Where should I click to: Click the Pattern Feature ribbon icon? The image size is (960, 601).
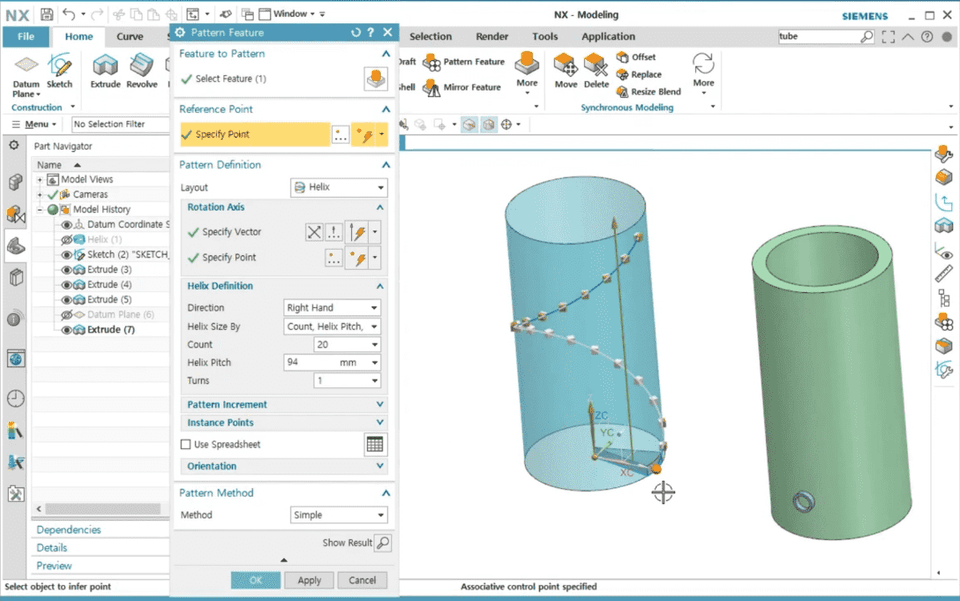pos(432,62)
